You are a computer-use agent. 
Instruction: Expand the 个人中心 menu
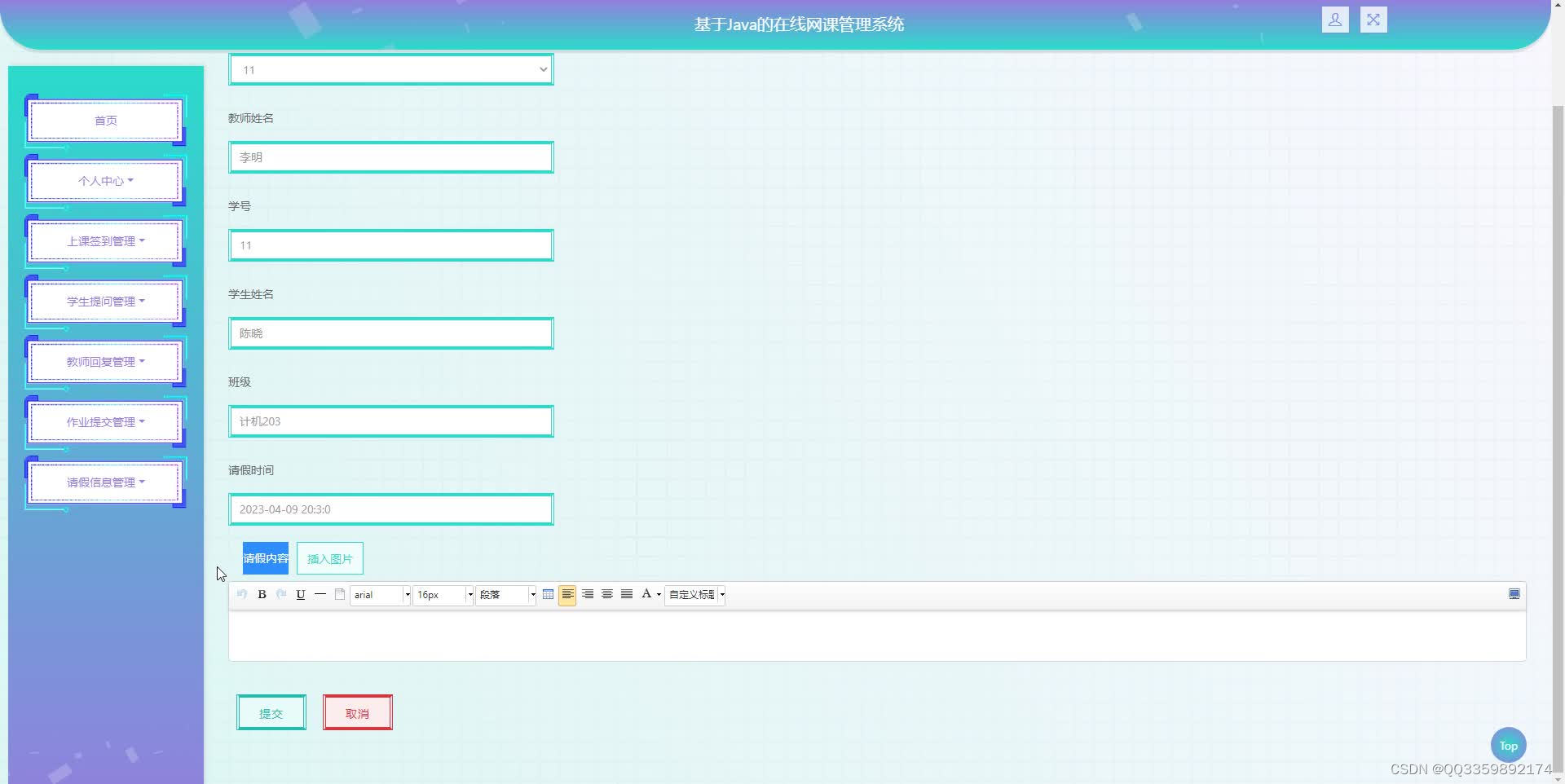106,181
